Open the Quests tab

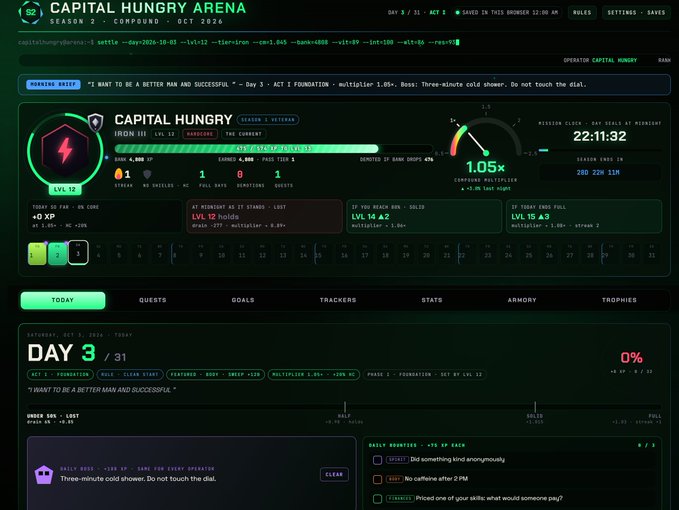pyautogui.click(x=152, y=300)
